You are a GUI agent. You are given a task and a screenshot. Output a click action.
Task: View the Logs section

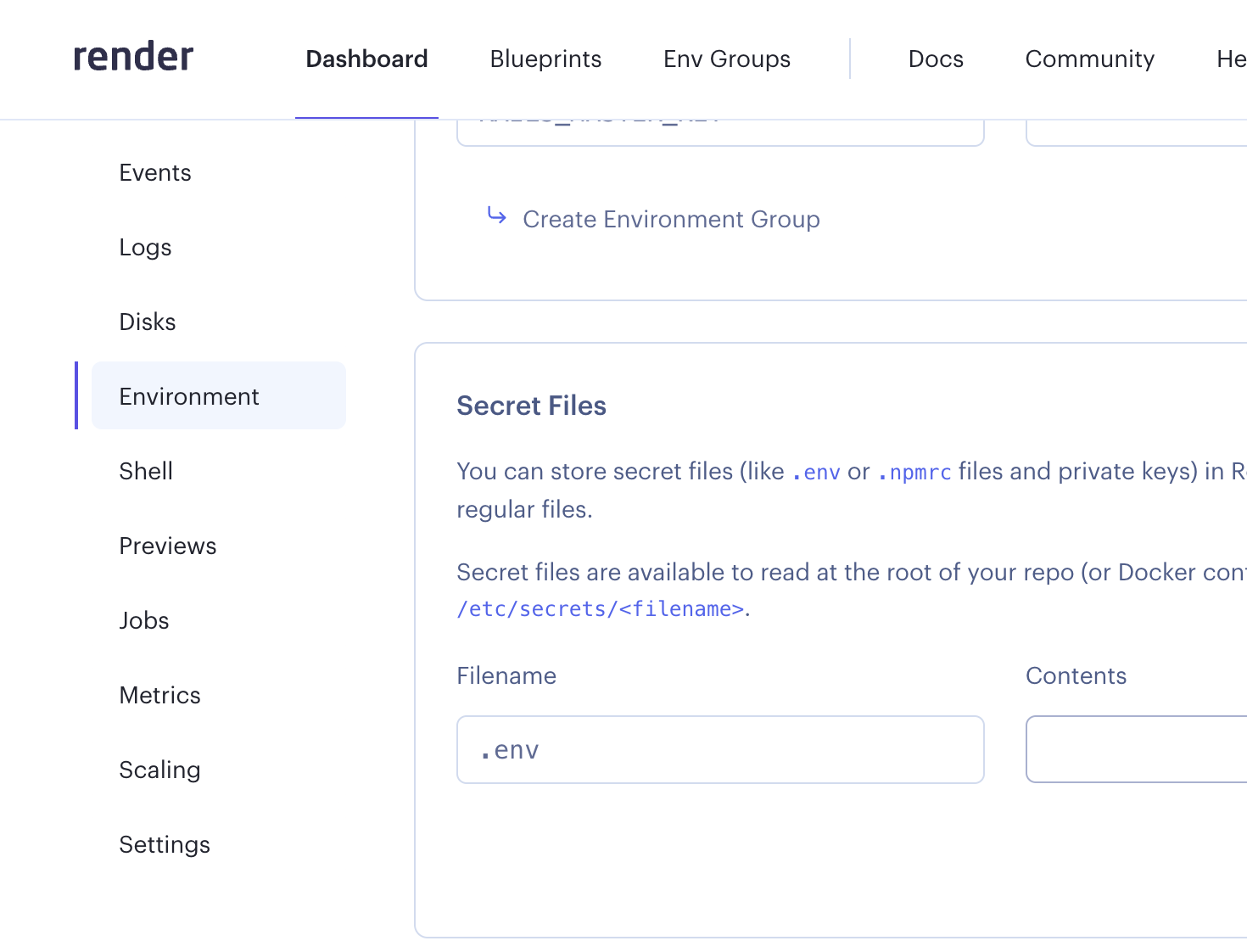[x=145, y=248]
